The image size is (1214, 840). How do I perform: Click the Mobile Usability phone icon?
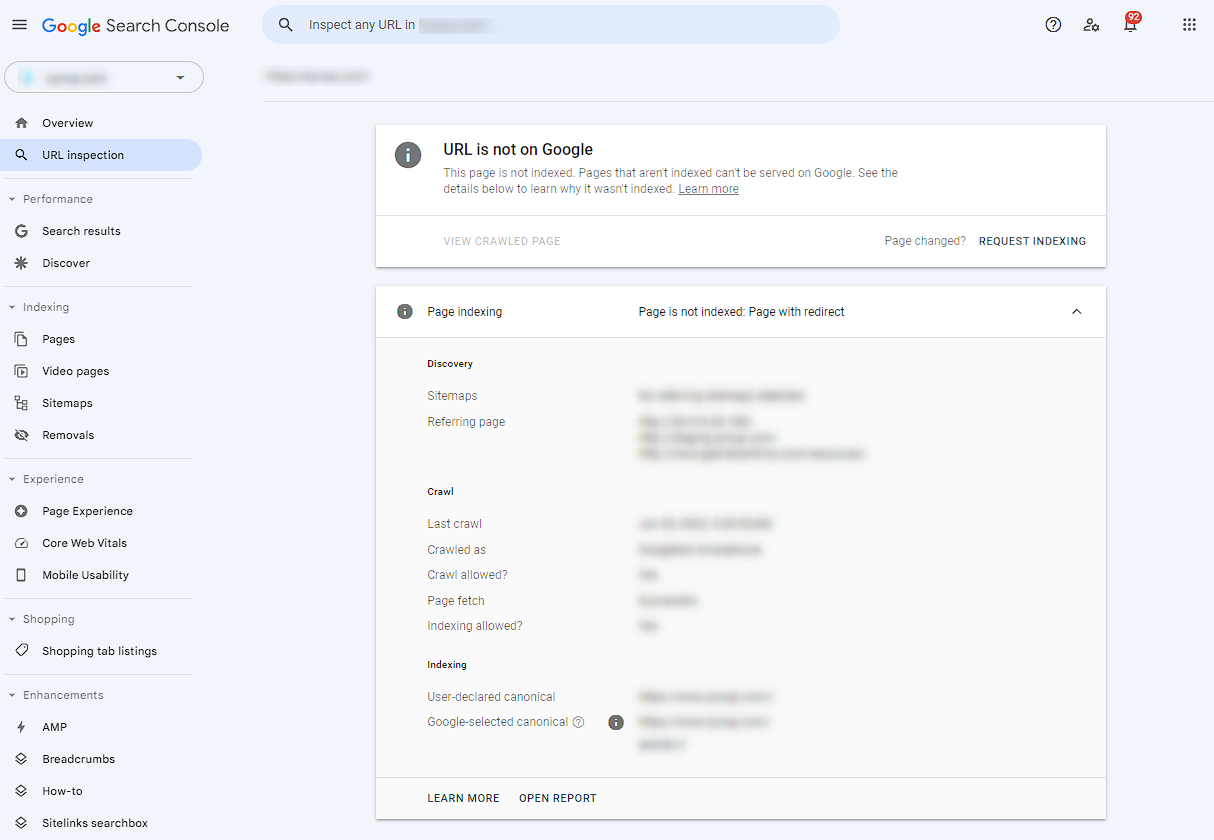22,575
